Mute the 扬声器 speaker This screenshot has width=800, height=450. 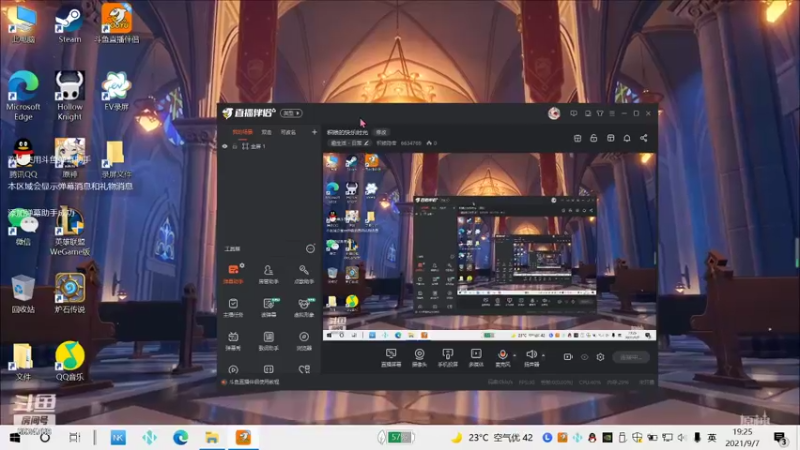pyautogui.click(x=531, y=355)
